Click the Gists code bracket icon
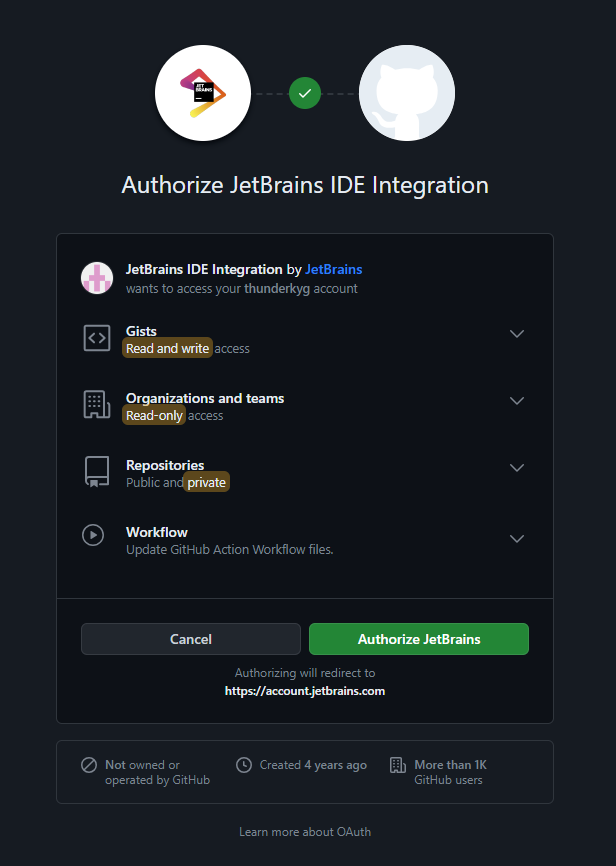 [97, 338]
